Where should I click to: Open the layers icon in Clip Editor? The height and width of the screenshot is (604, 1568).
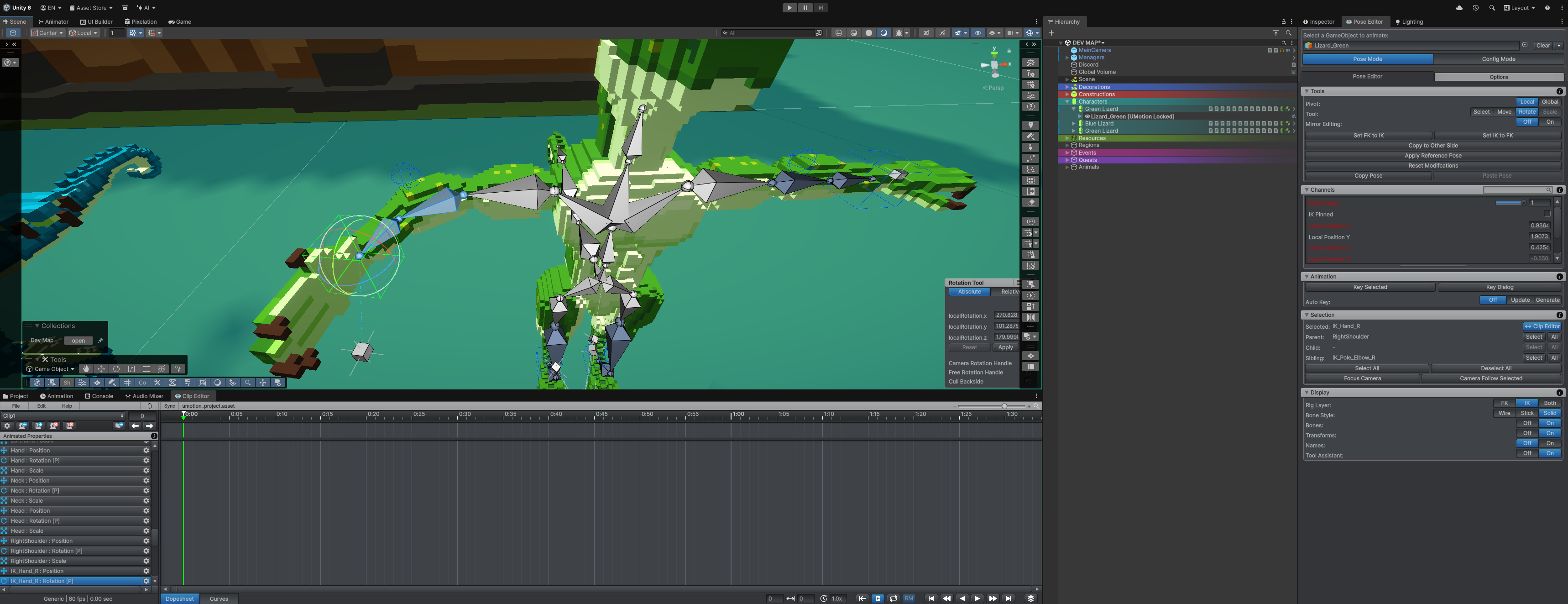(x=1030, y=599)
